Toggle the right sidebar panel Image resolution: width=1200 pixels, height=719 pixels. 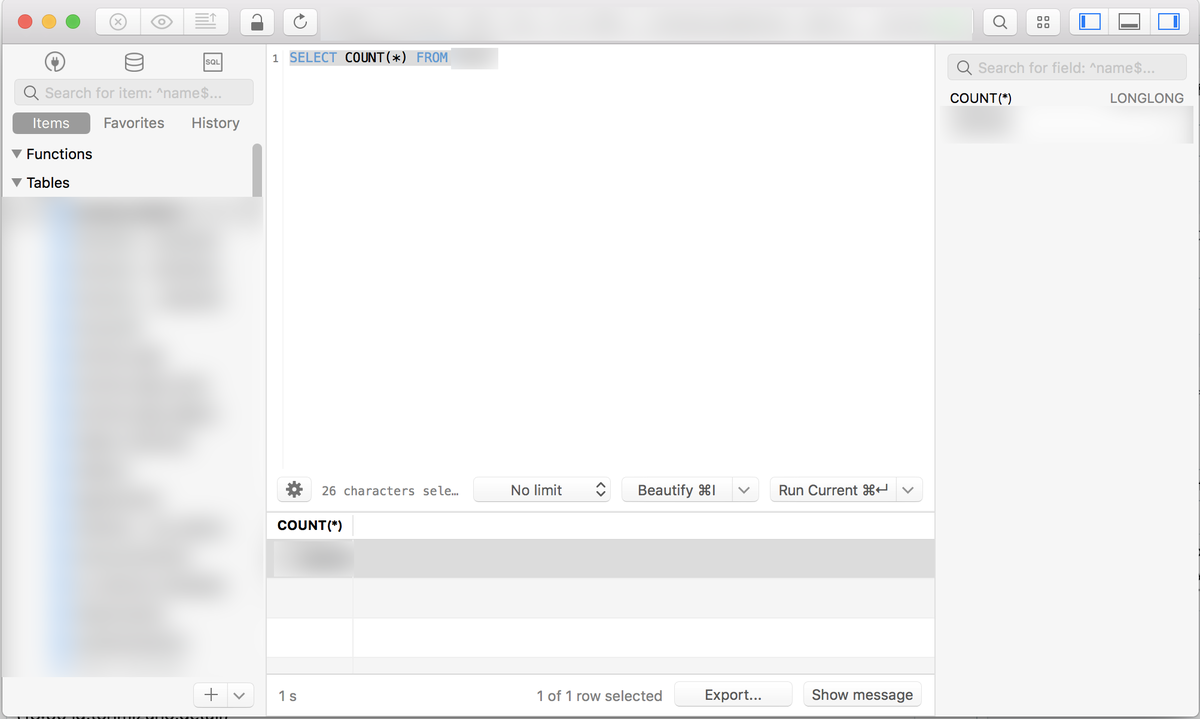pos(1168,21)
